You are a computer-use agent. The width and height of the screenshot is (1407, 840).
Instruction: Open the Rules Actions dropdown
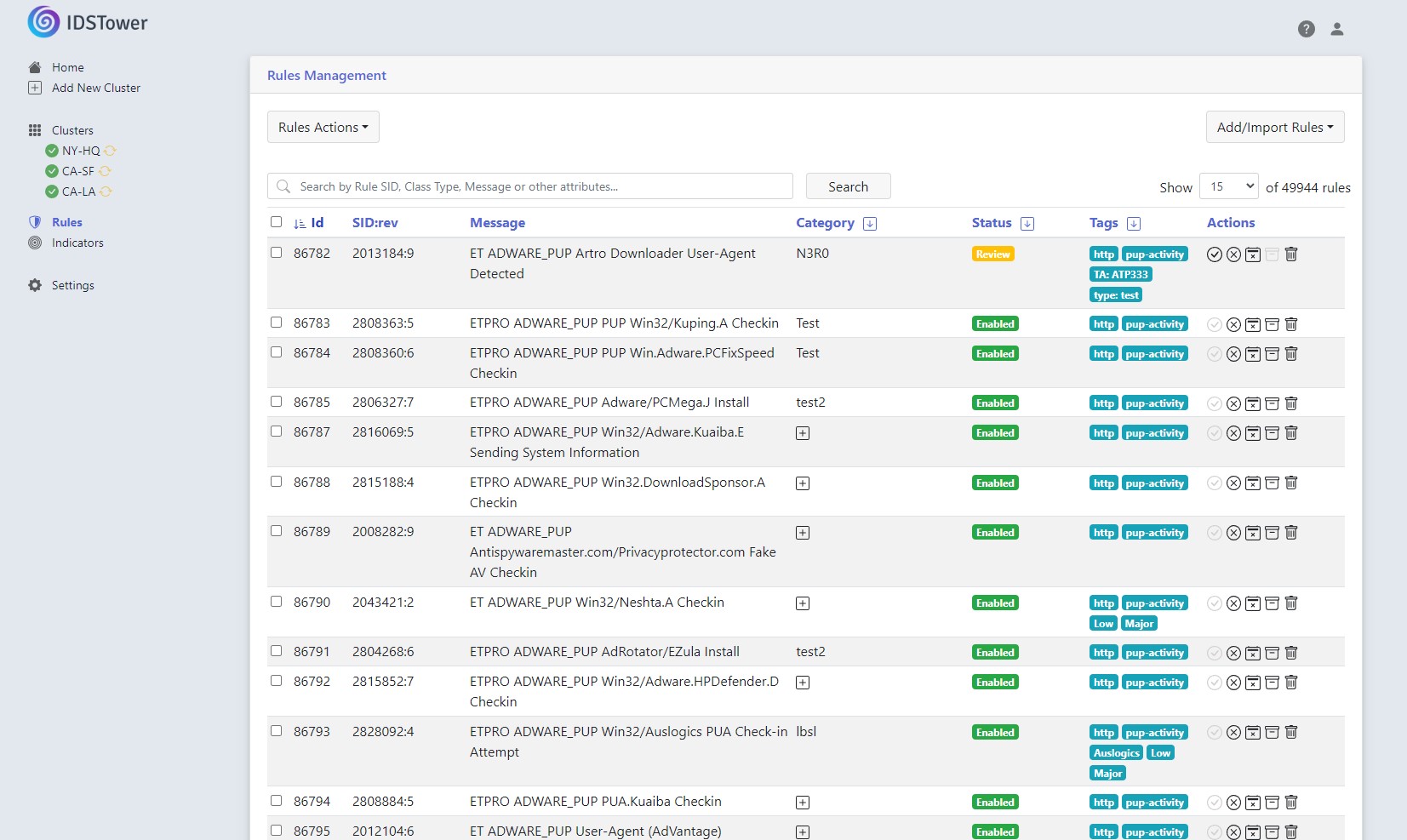point(323,127)
